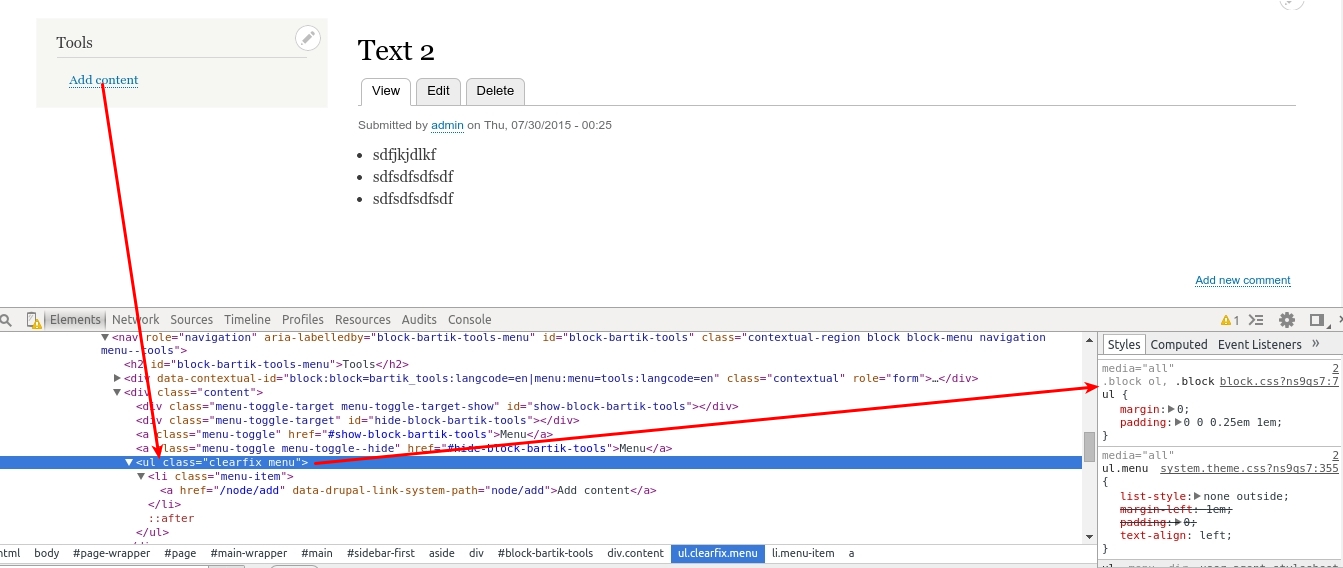Select the body breadcrumb

pyautogui.click(x=47, y=553)
